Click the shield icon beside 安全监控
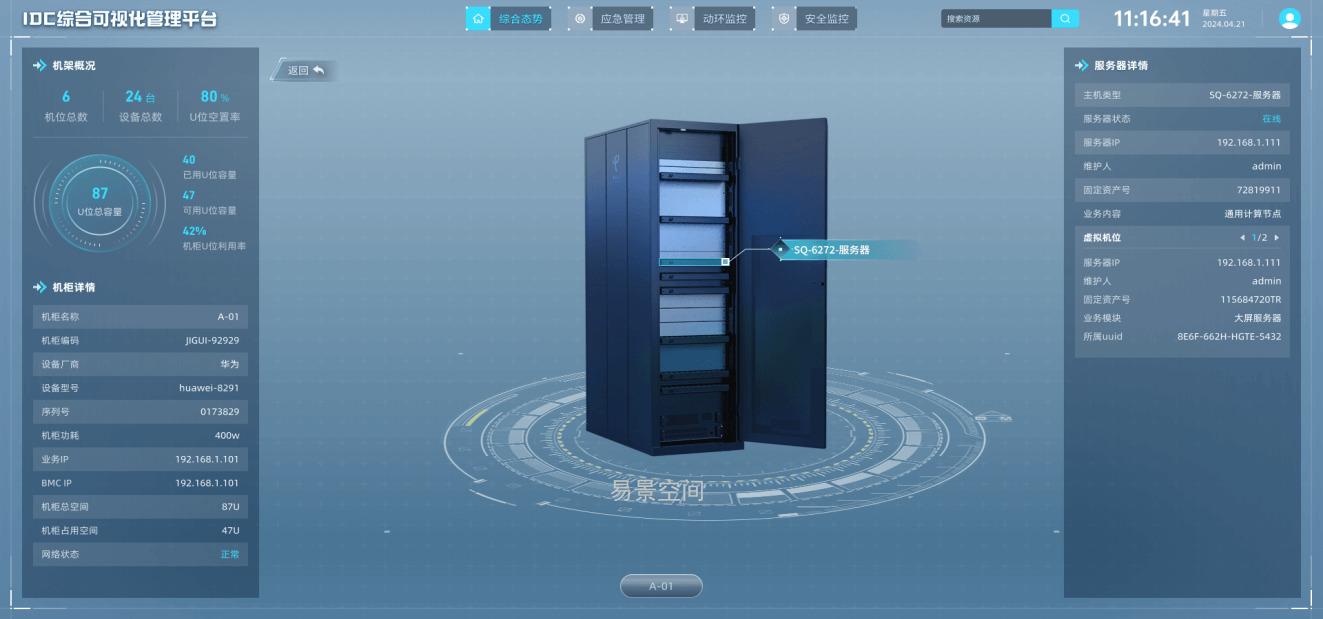This screenshot has height=619, width=1323. point(784,18)
